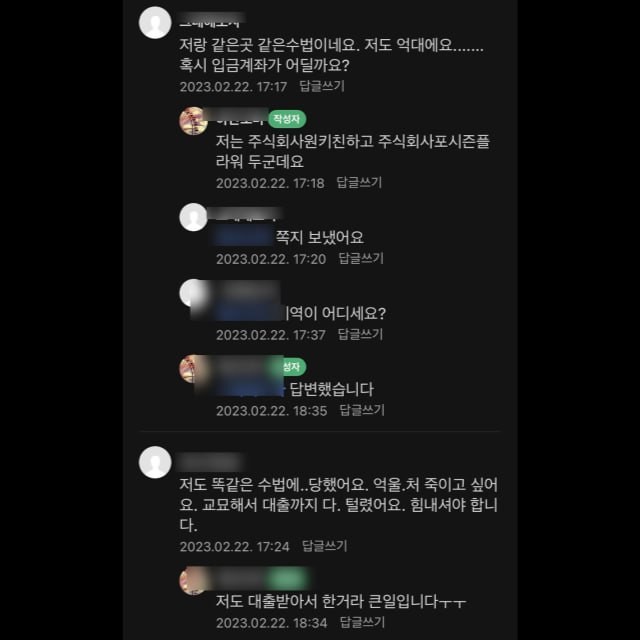The width and height of the screenshot is (640, 640).
Task: Click partially blurred avatar on 17:37 reply
Action: click(192, 292)
